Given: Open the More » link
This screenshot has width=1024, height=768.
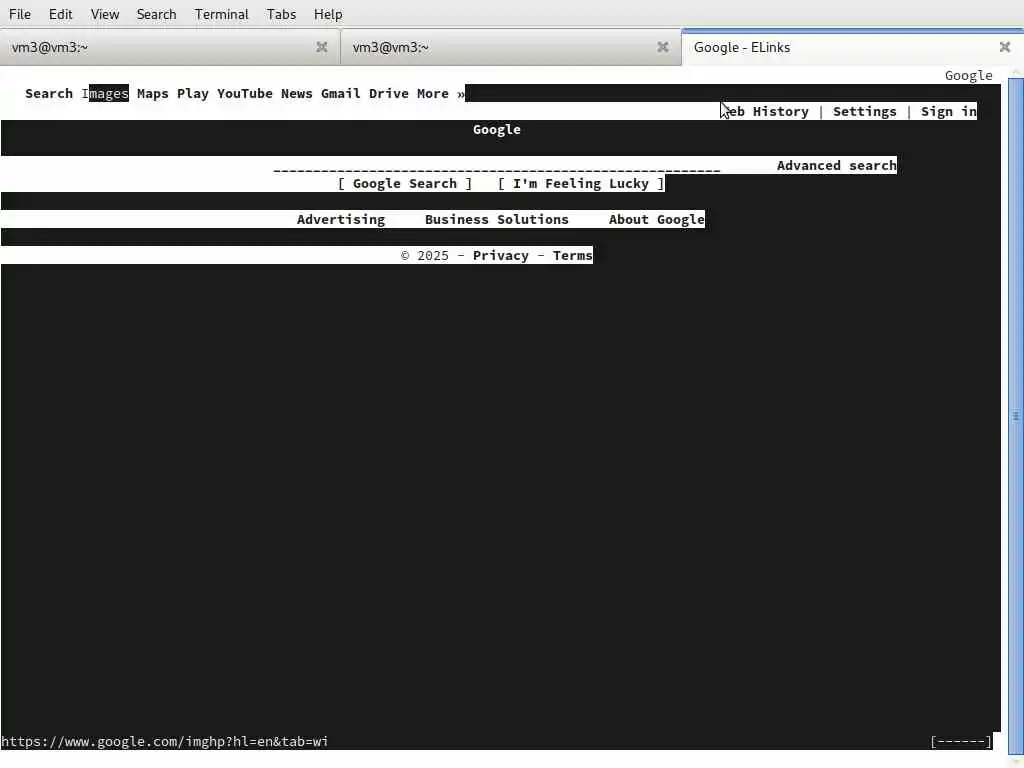Looking at the screenshot, I should coord(441,93).
